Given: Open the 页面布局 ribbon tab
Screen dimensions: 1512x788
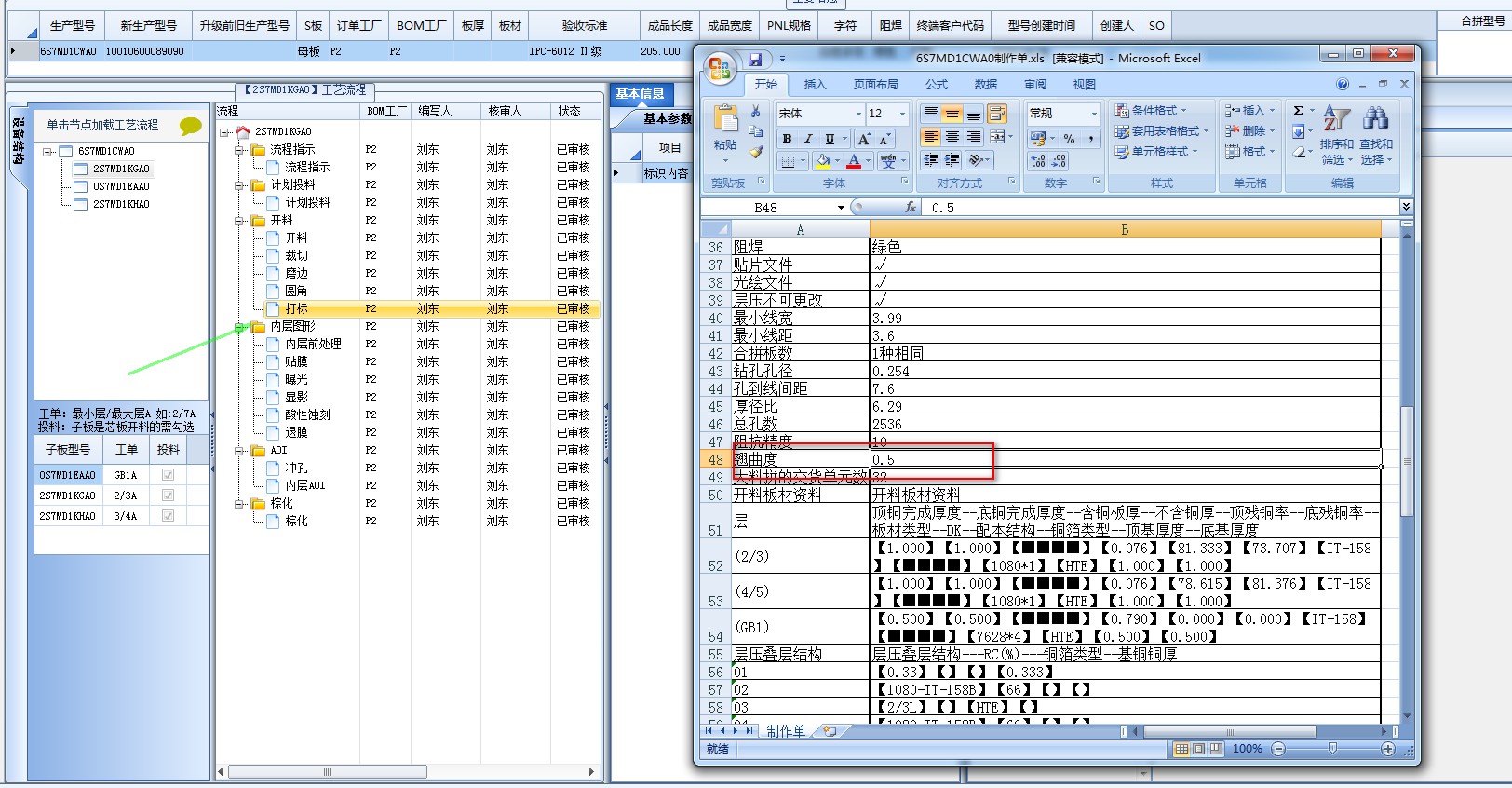Looking at the screenshot, I should coord(876,85).
